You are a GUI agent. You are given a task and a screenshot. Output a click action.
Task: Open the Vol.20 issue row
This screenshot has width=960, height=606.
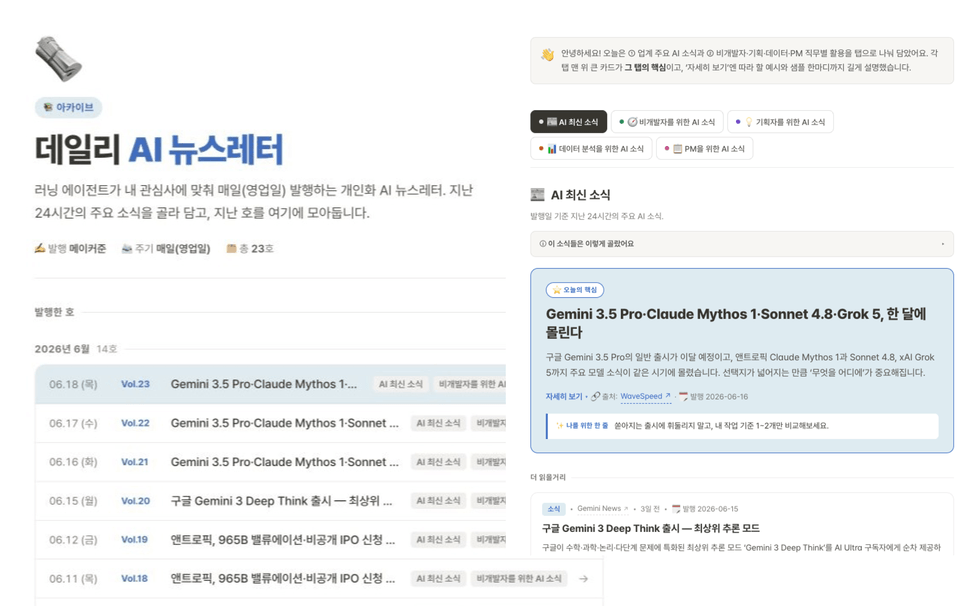[x=271, y=501]
